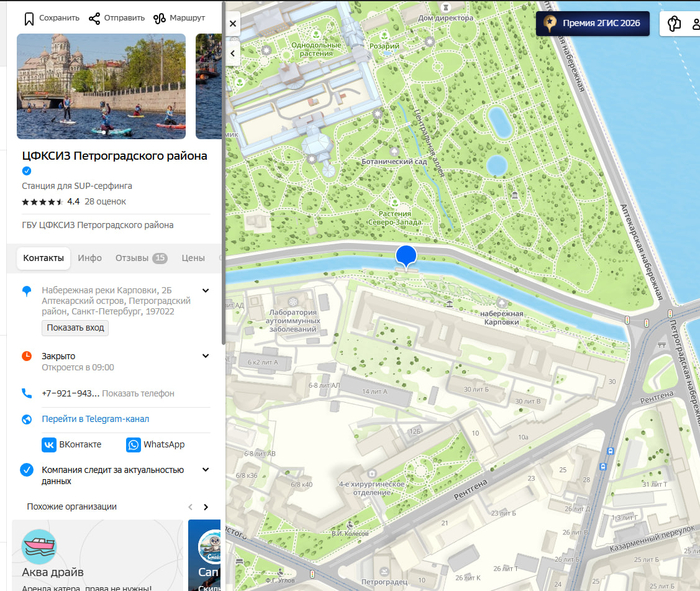Click the Отправить share icon

[94, 18]
